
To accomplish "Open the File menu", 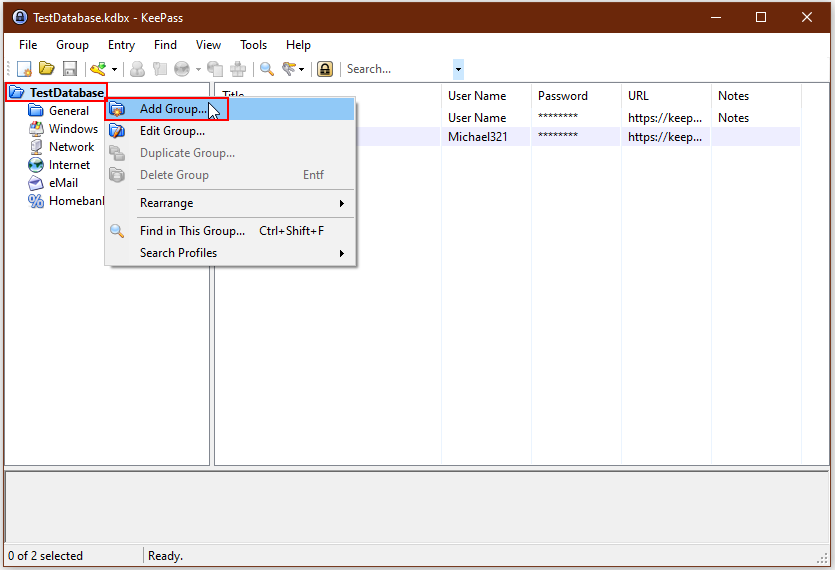I will coord(28,45).
